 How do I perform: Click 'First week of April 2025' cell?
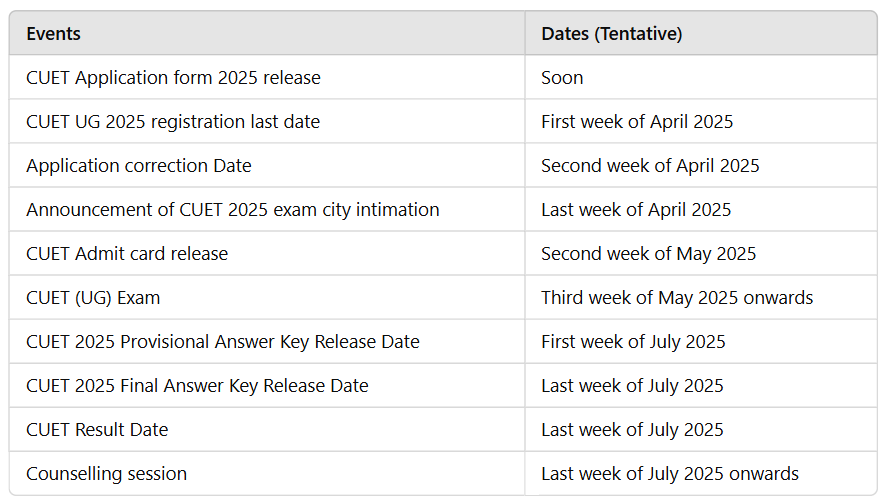[x=637, y=122]
